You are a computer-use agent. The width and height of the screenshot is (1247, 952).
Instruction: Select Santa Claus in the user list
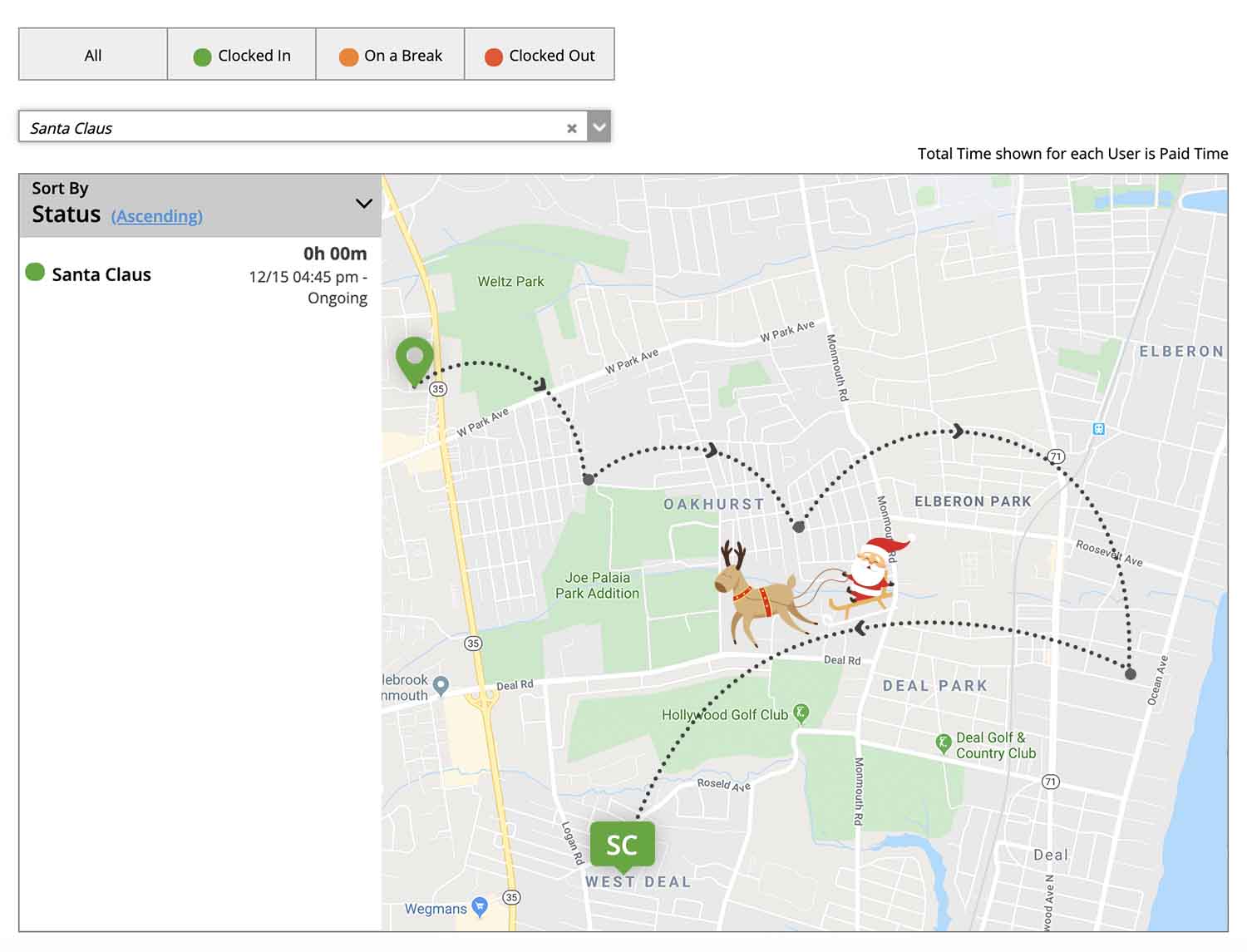click(x=200, y=275)
